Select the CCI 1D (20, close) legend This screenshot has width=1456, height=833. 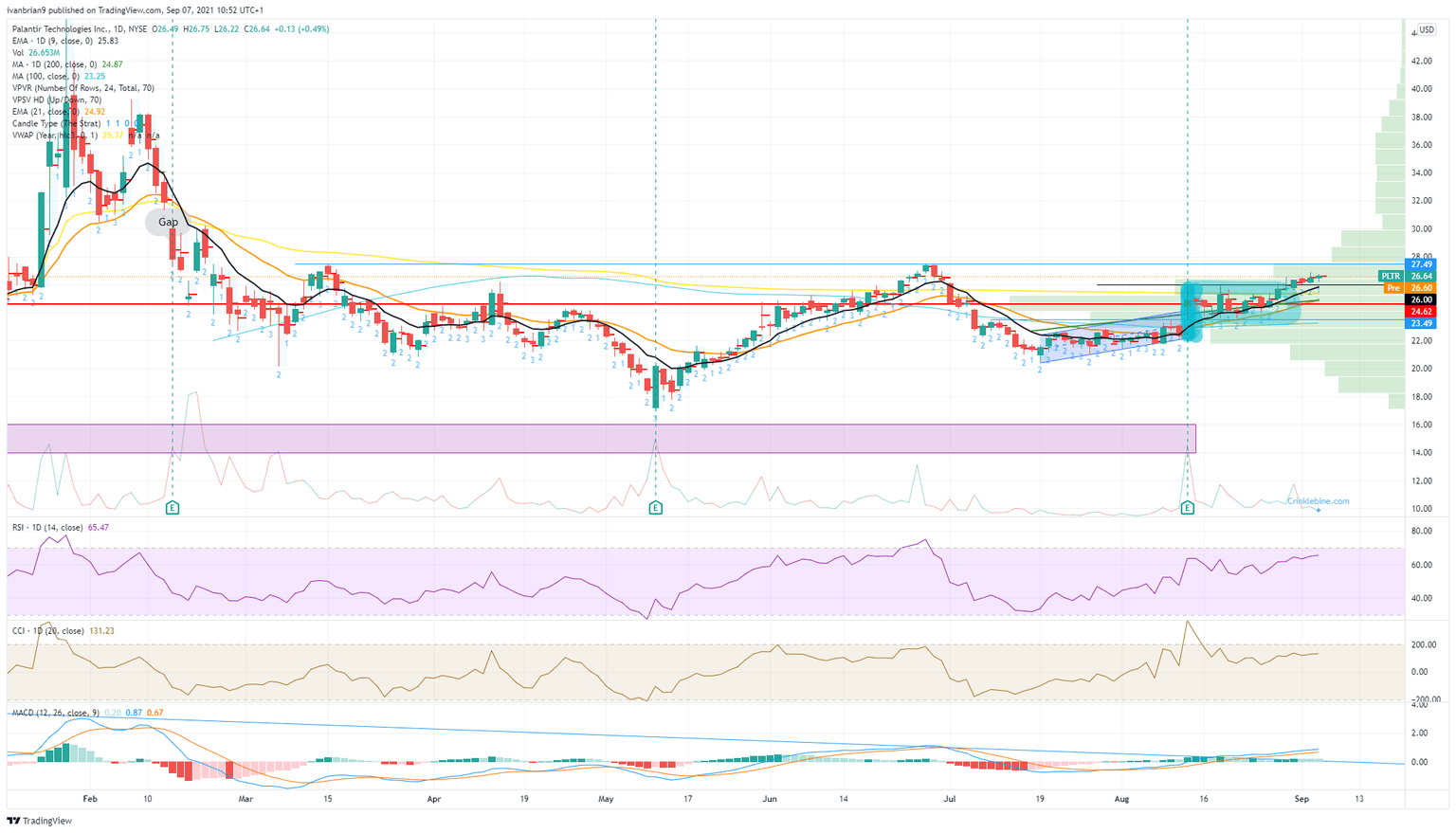tap(63, 630)
